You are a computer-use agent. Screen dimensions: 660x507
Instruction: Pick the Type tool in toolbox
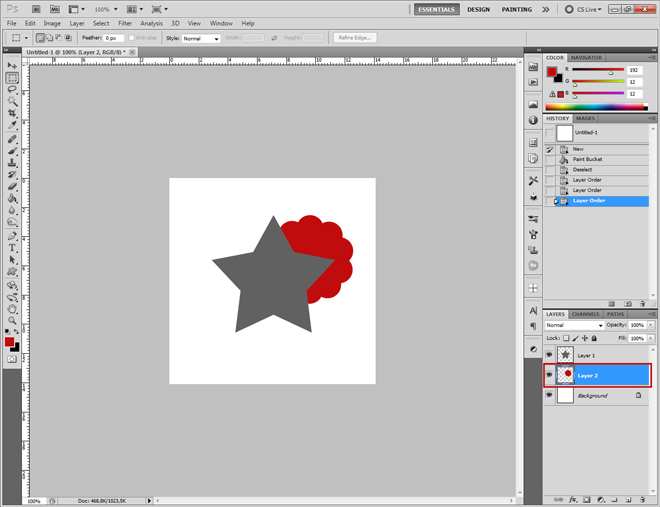(12, 247)
